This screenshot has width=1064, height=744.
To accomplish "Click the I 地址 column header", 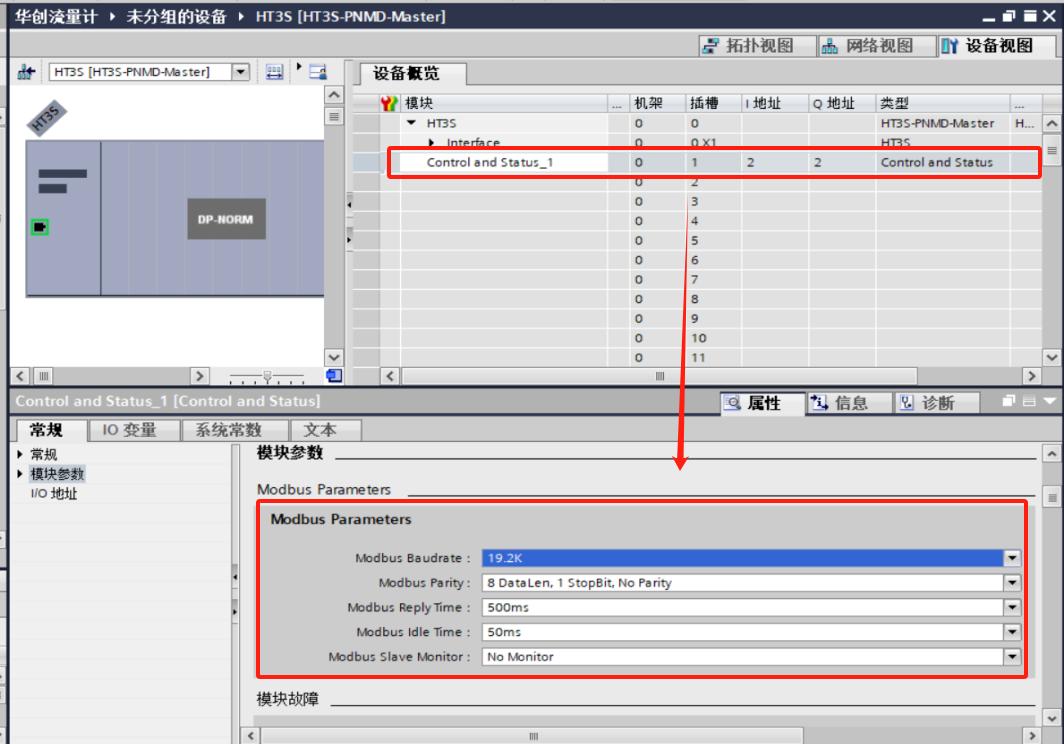I will pyautogui.click(x=774, y=103).
